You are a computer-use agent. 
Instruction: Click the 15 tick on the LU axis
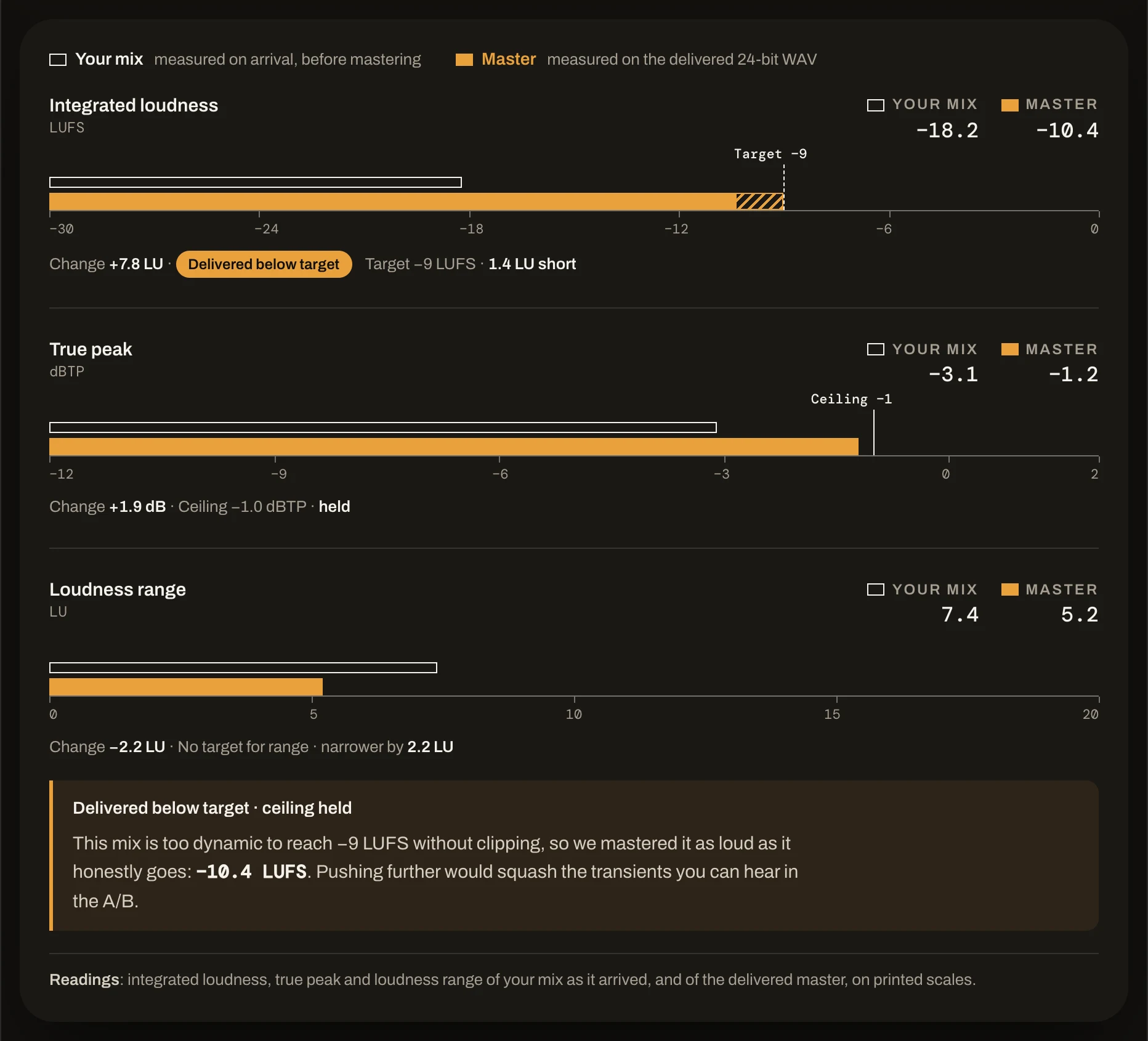coord(832,715)
